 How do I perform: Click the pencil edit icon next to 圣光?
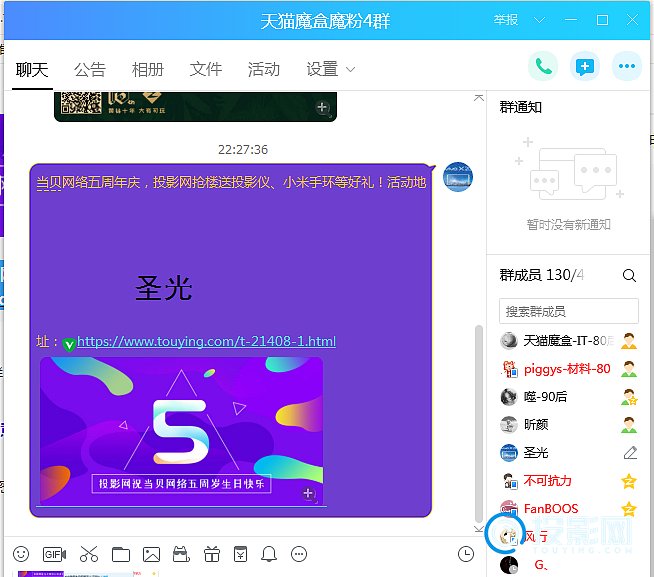630,452
